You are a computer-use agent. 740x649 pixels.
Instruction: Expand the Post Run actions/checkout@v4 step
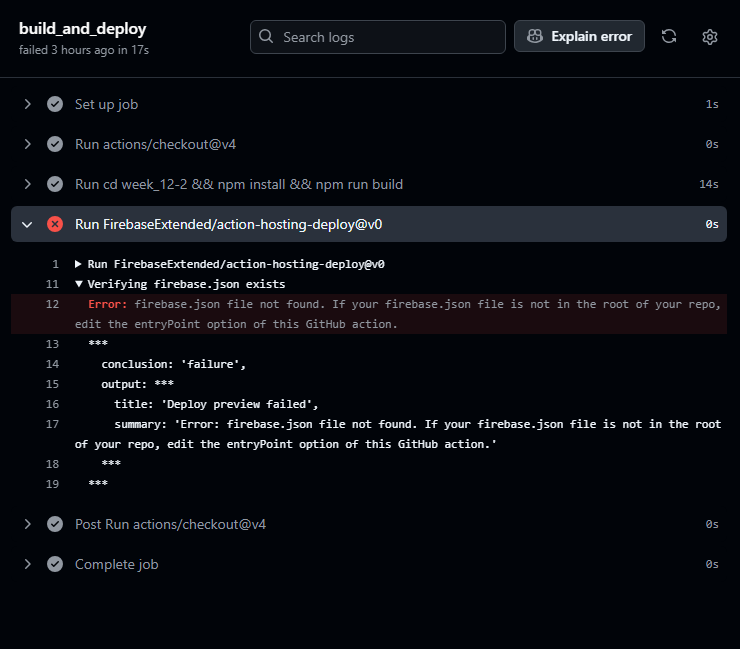[27, 524]
